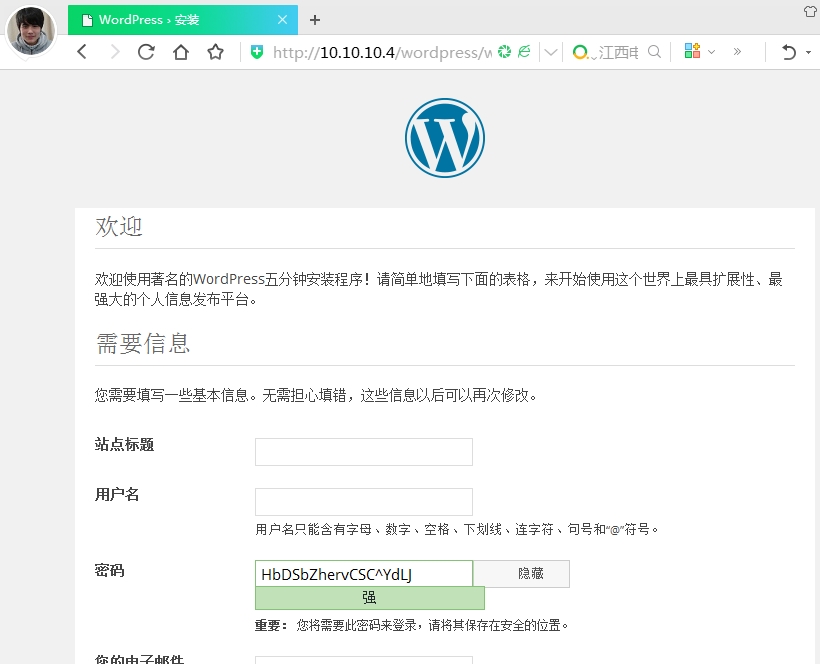
Task: Click the 站点标题 input field
Action: (x=364, y=451)
